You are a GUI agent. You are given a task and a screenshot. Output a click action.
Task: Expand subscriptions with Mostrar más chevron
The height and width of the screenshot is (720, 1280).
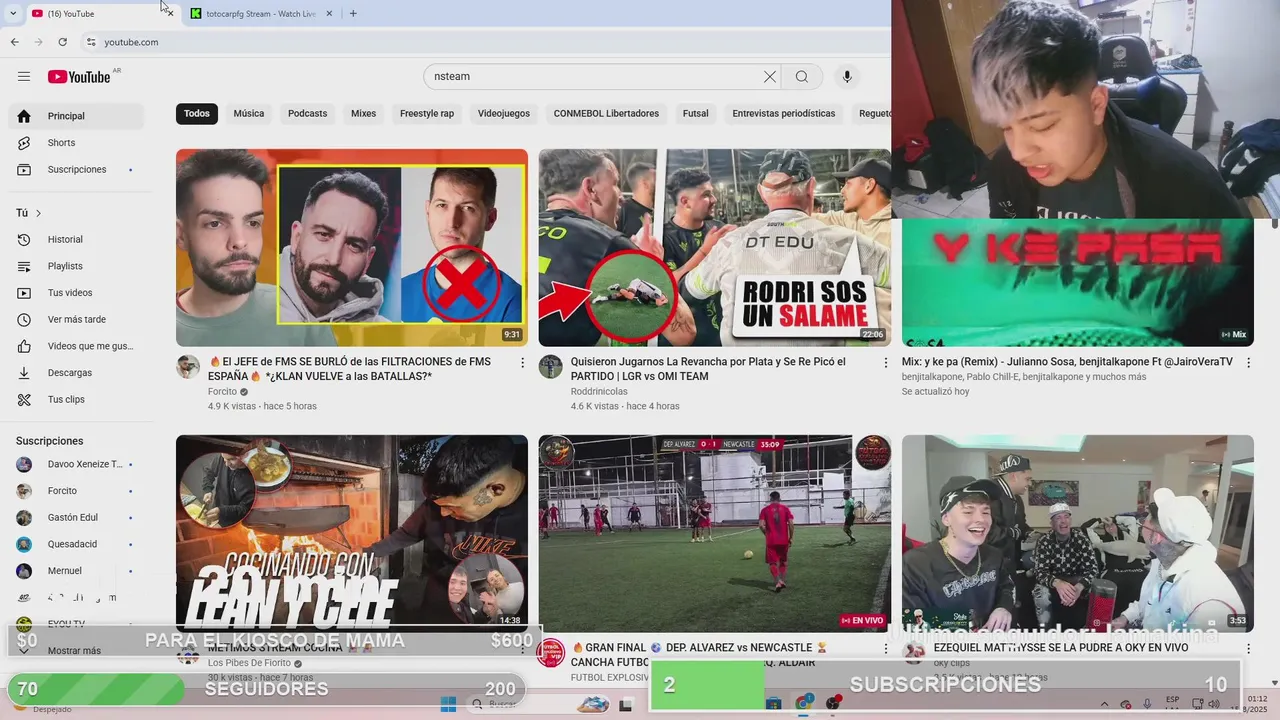(x=24, y=650)
